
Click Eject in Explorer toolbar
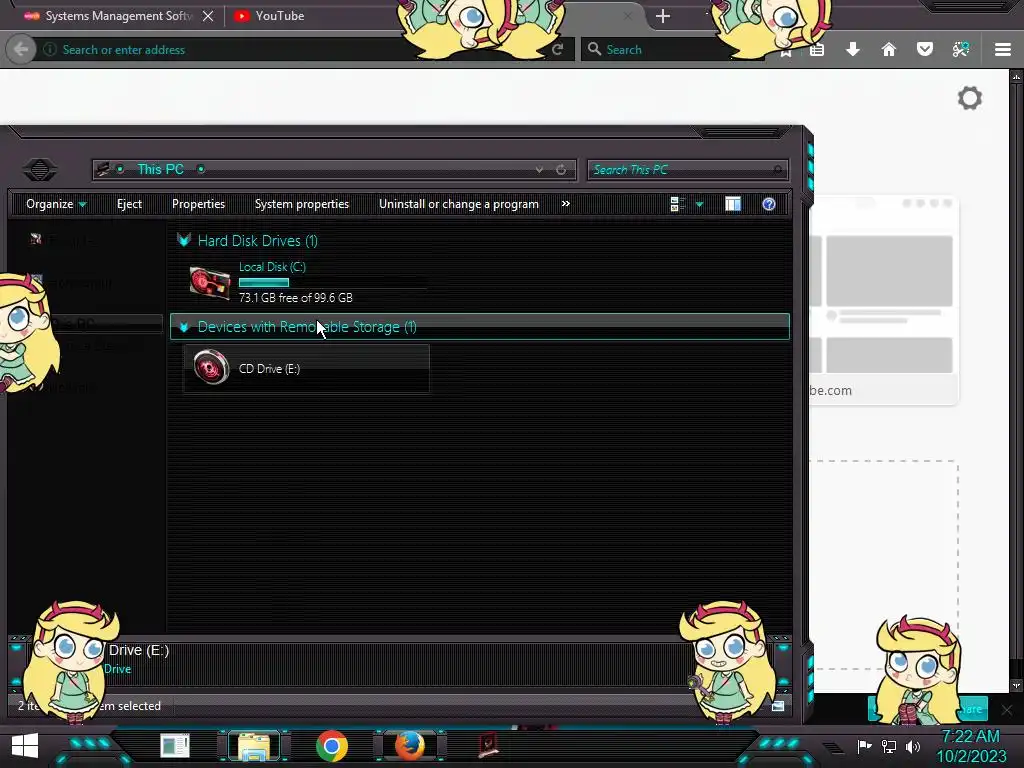(129, 204)
